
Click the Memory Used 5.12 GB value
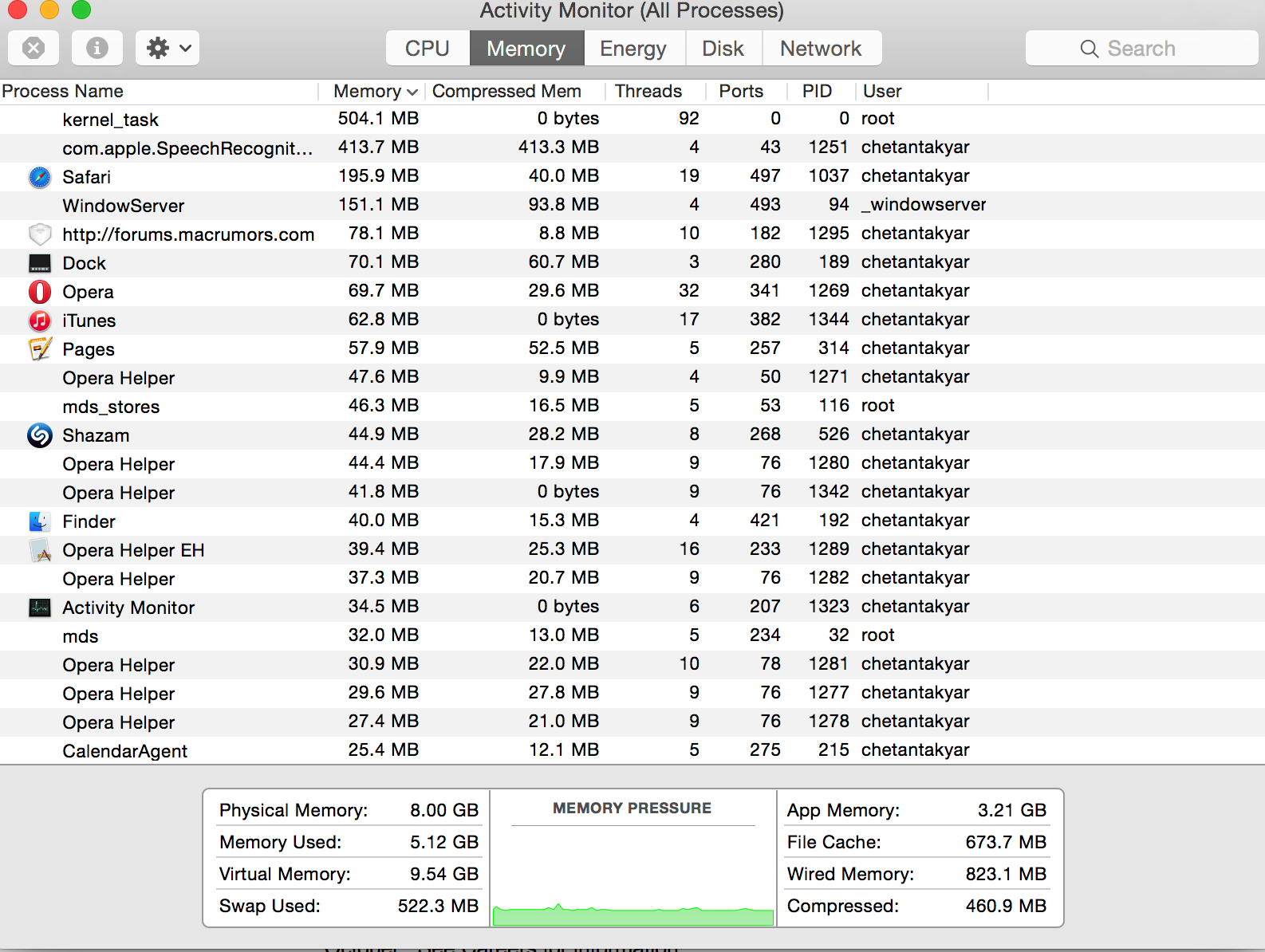tap(444, 842)
